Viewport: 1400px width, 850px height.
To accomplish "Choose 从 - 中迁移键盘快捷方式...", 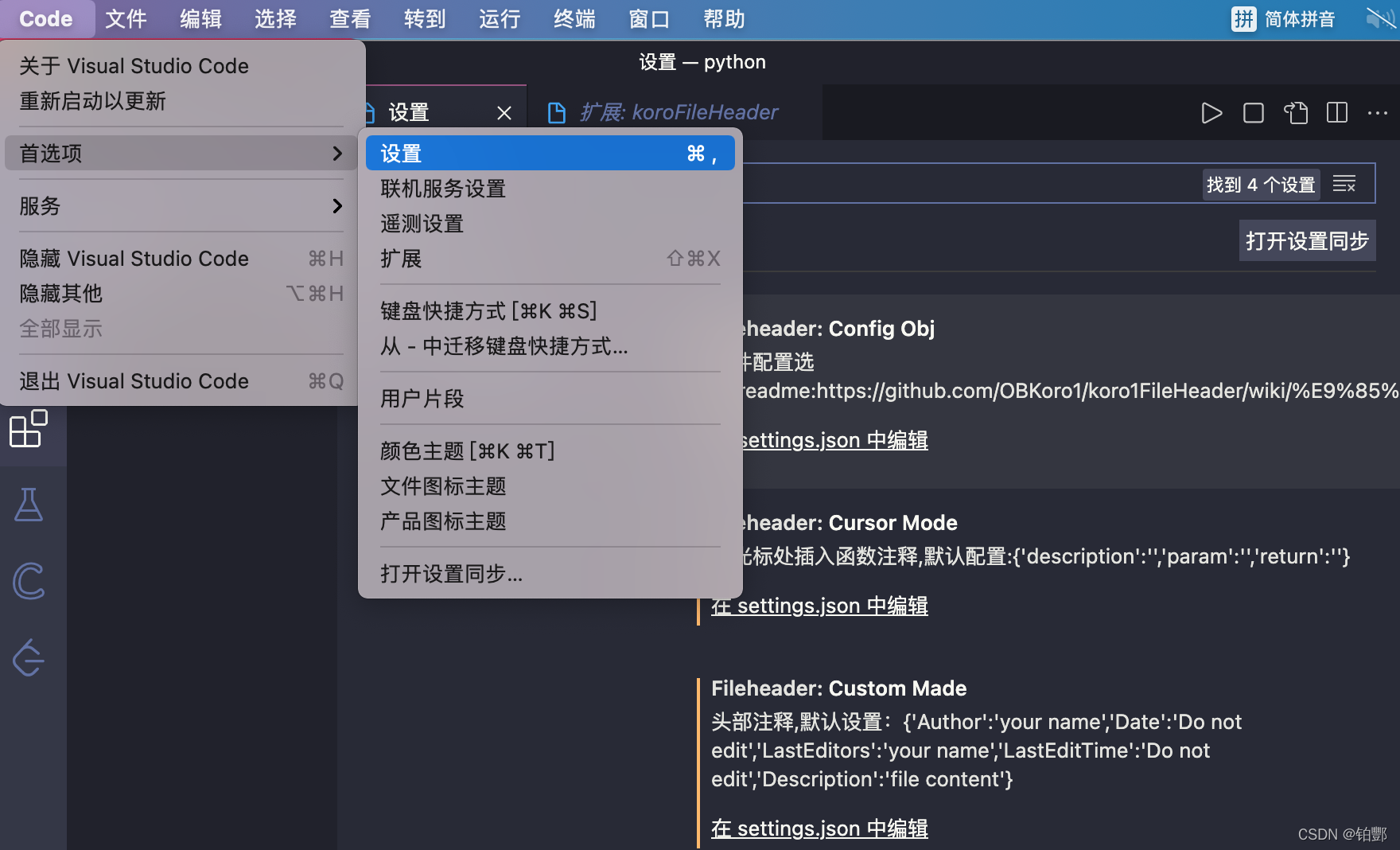I will (550, 345).
